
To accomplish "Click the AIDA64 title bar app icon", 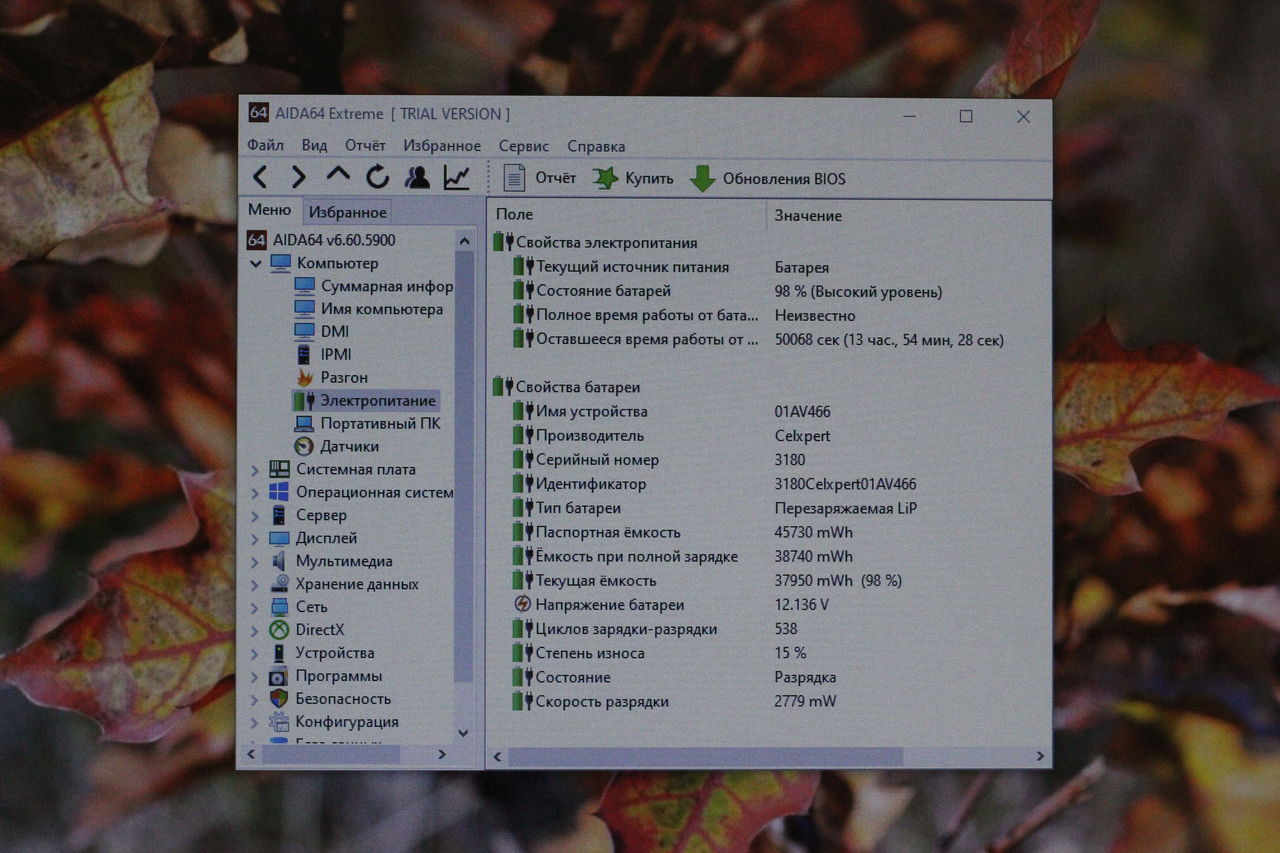I will click(258, 113).
